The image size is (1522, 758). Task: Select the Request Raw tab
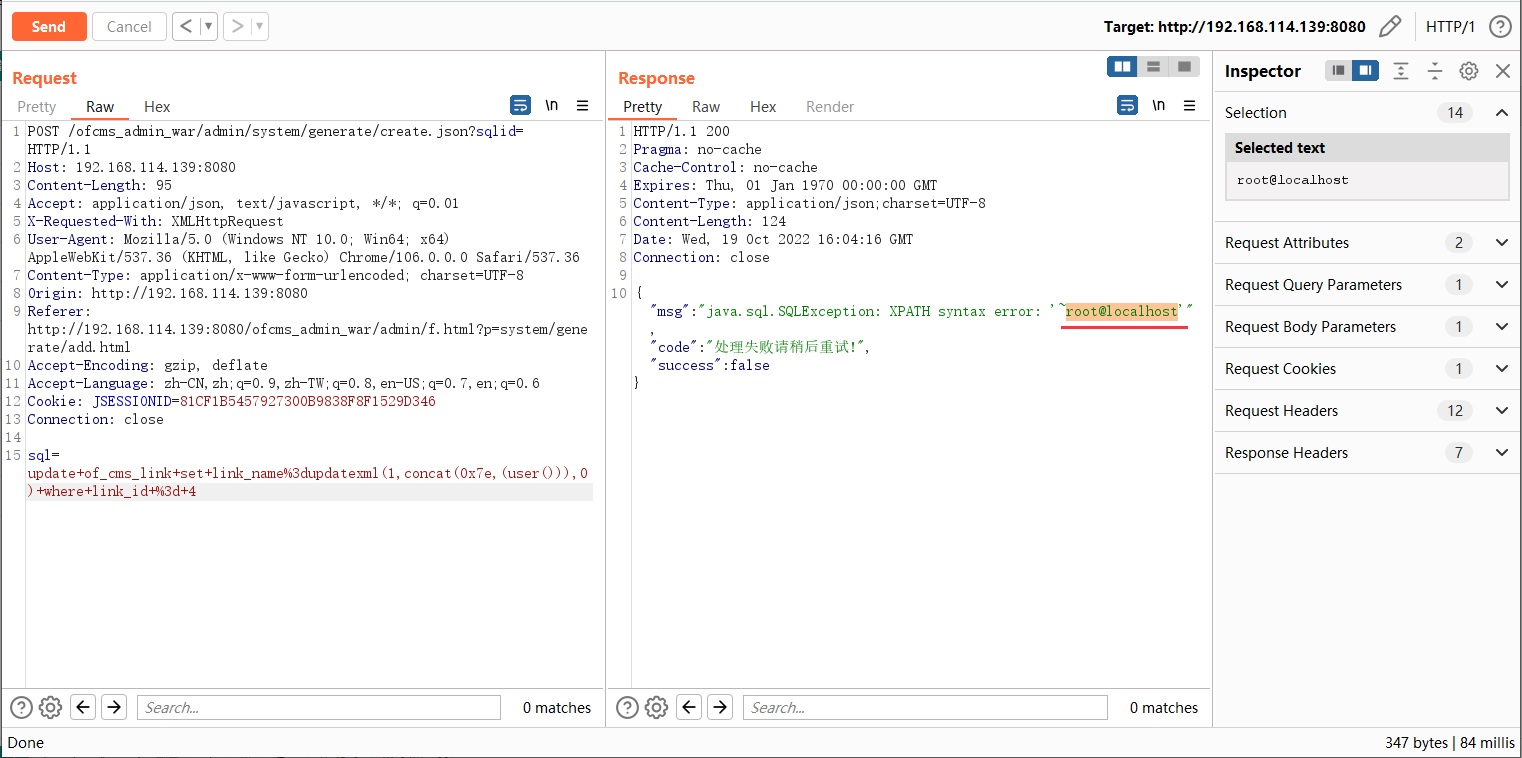coord(100,107)
